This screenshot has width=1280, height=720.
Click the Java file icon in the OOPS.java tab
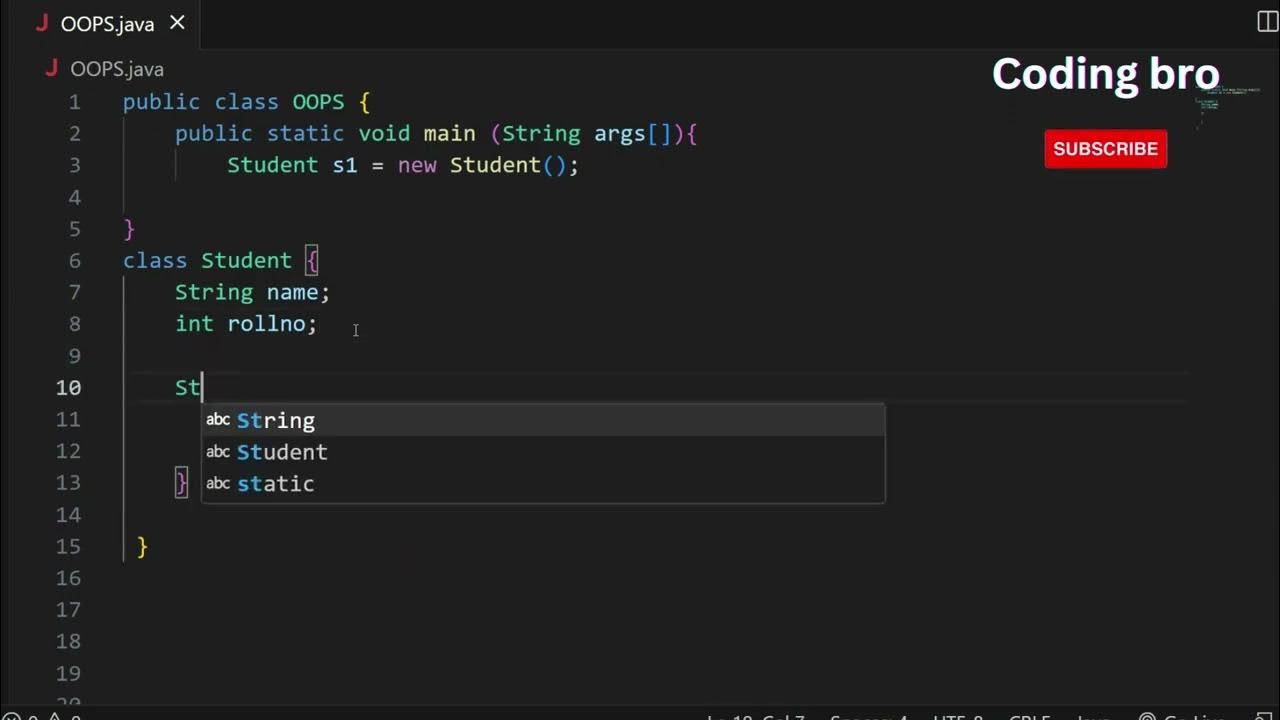(42, 24)
